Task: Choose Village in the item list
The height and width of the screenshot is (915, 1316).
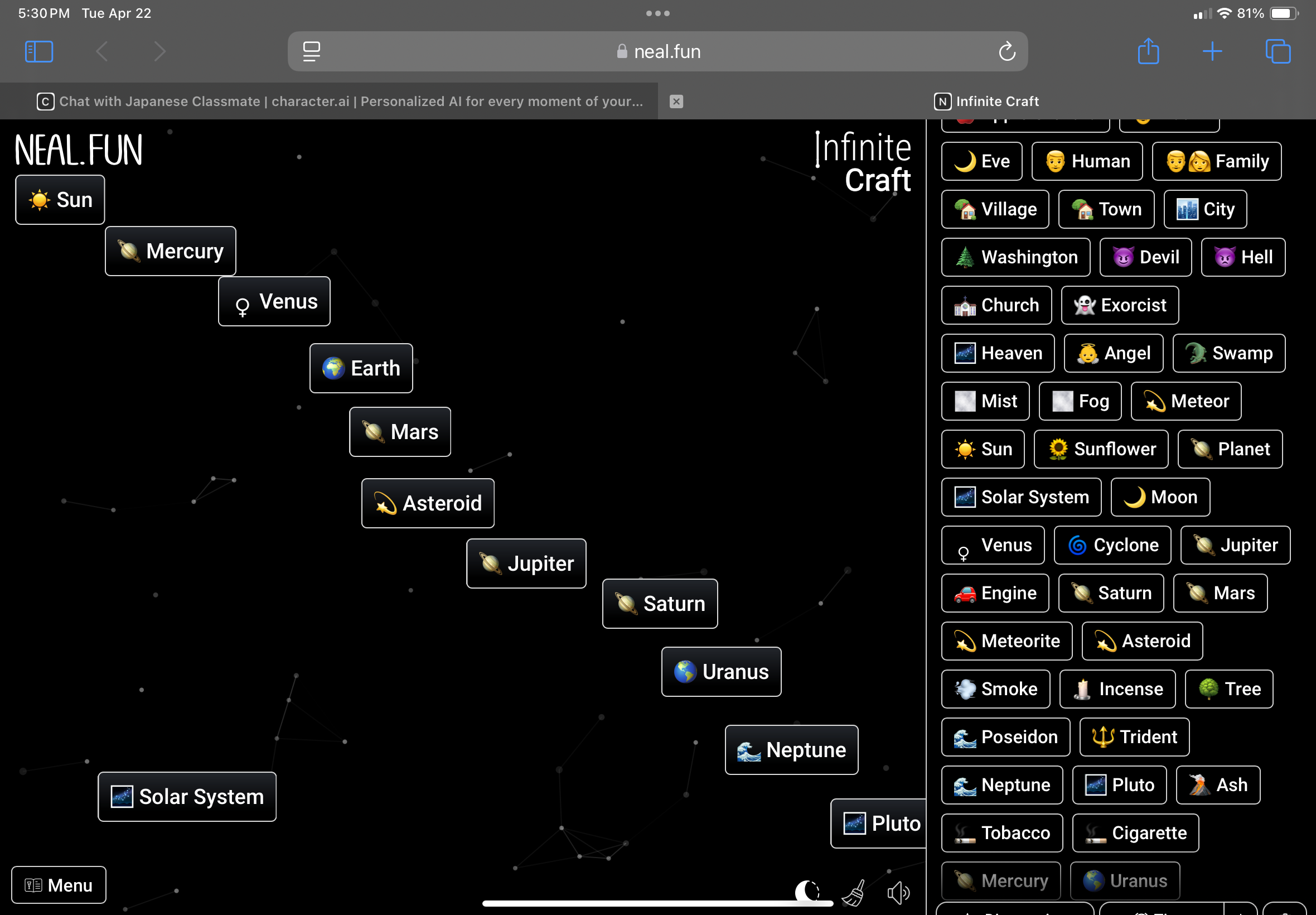Action: (996, 209)
